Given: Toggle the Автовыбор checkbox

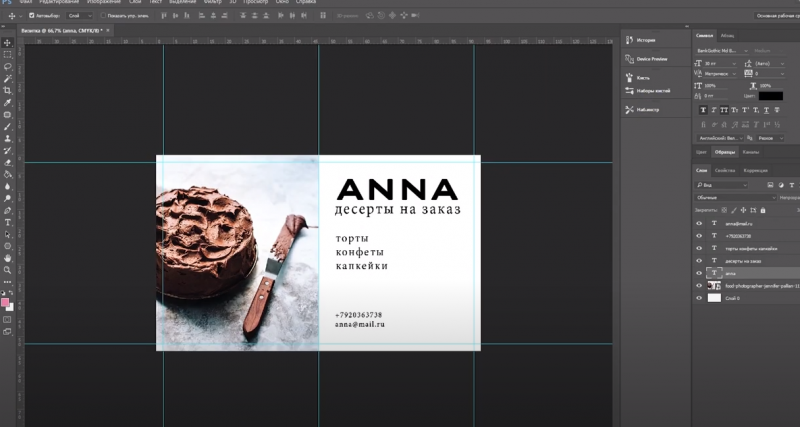Looking at the screenshot, I should coord(33,16).
